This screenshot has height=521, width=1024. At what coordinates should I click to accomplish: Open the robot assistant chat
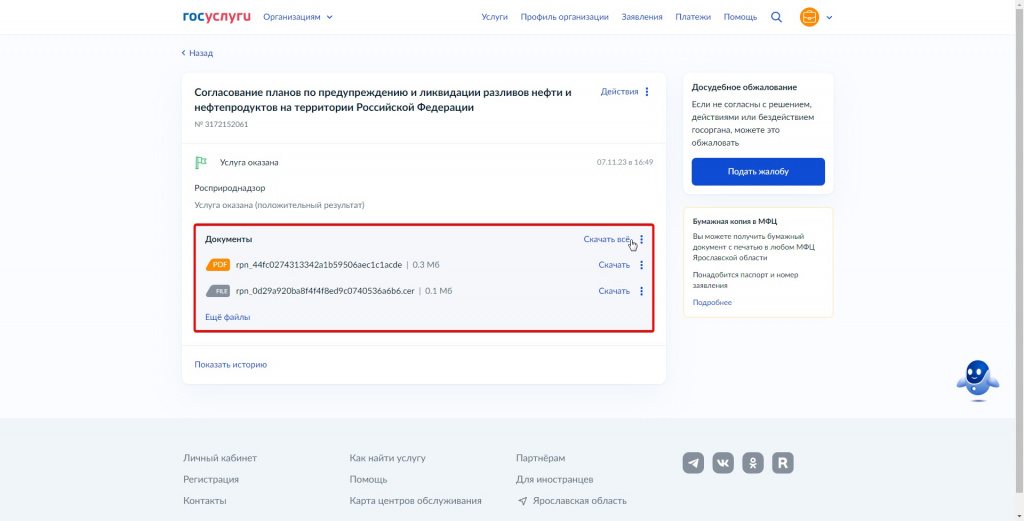click(x=978, y=380)
